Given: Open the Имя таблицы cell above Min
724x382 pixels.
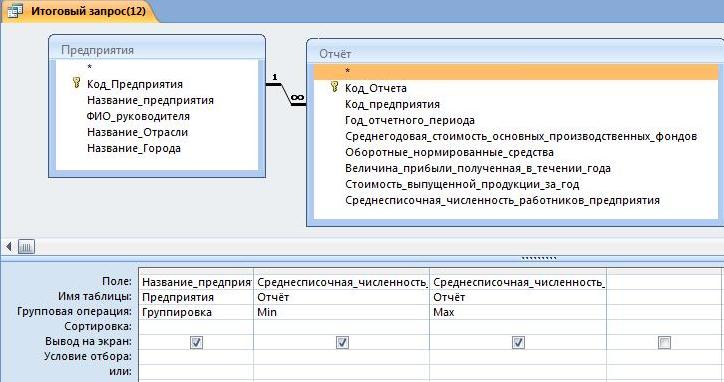Looking at the screenshot, I should pyautogui.click(x=341, y=297).
